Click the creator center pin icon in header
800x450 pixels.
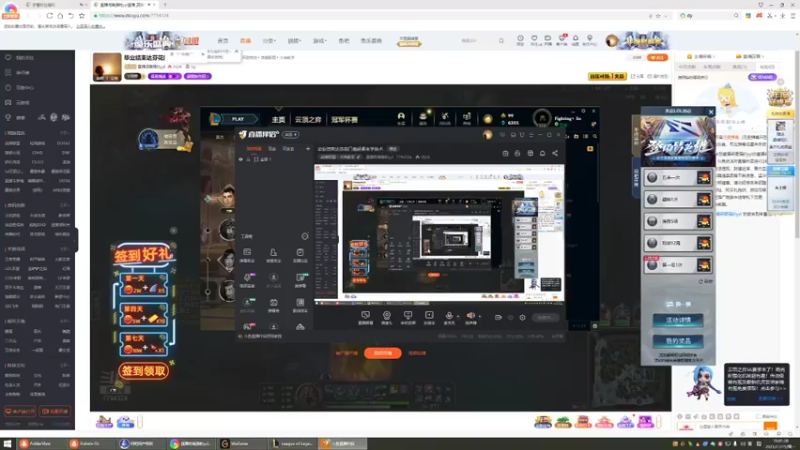590,39
